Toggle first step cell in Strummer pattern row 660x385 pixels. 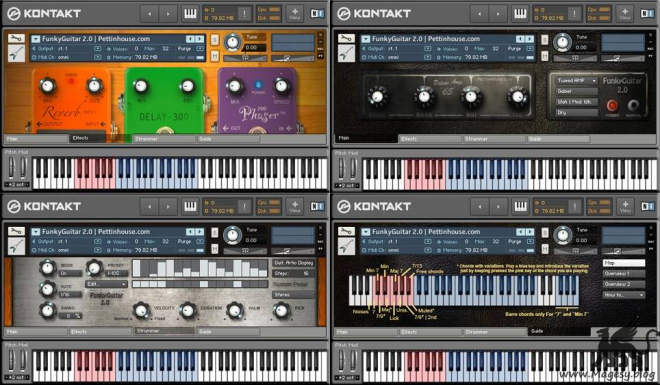(136, 284)
